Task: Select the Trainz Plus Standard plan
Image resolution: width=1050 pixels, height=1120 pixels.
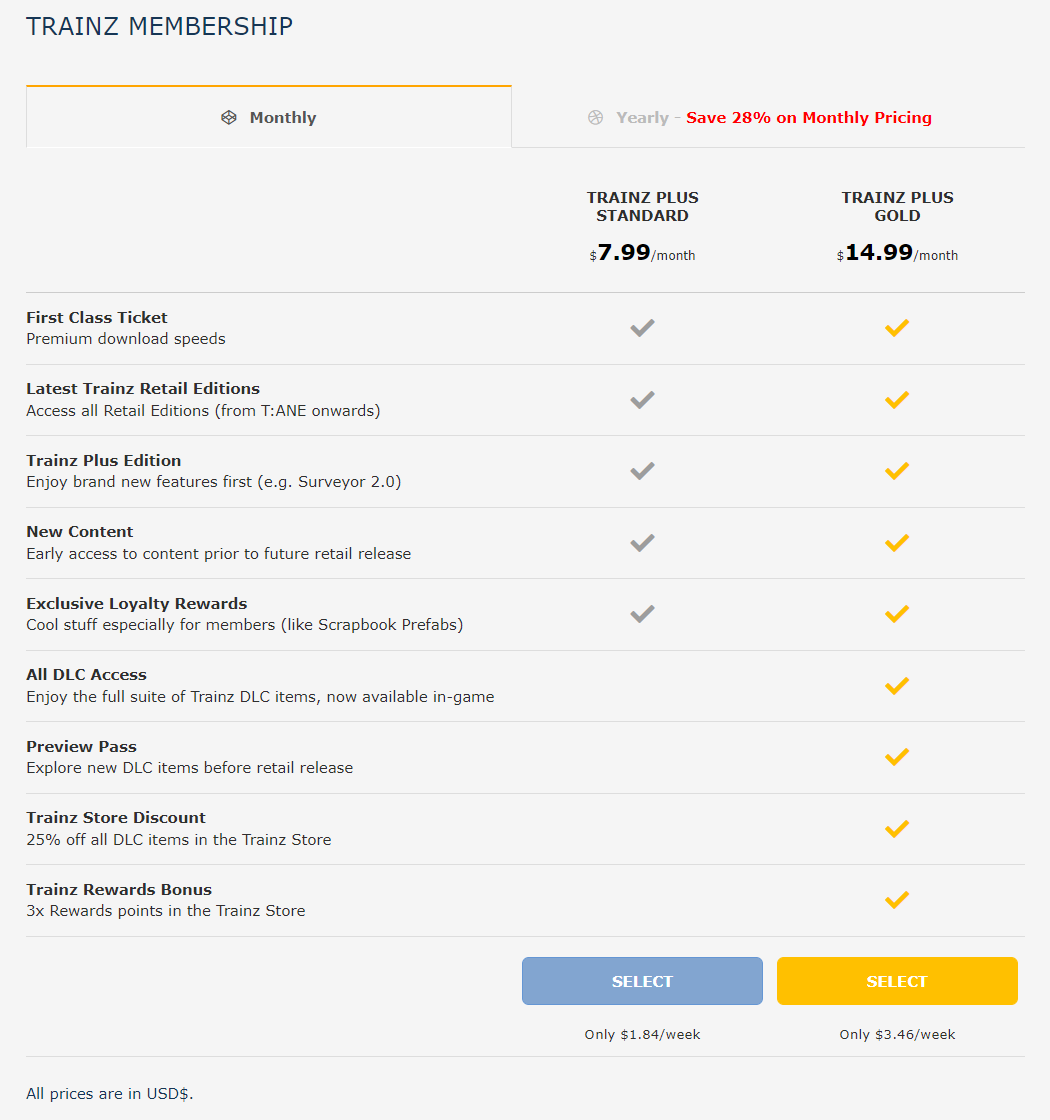Action: [x=642, y=981]
